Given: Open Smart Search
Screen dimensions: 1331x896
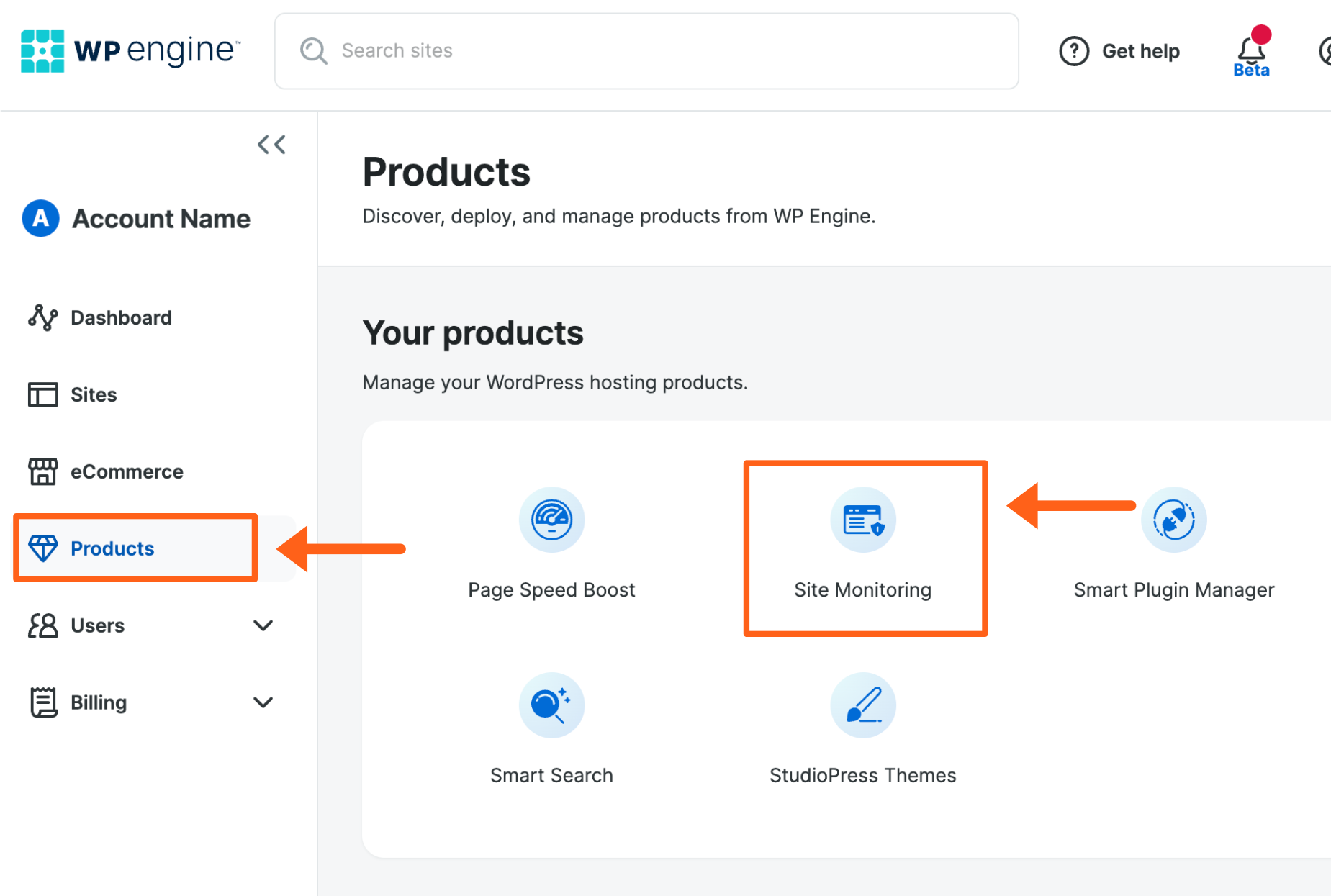Looking at the screenshot, I should pos(551,705).
